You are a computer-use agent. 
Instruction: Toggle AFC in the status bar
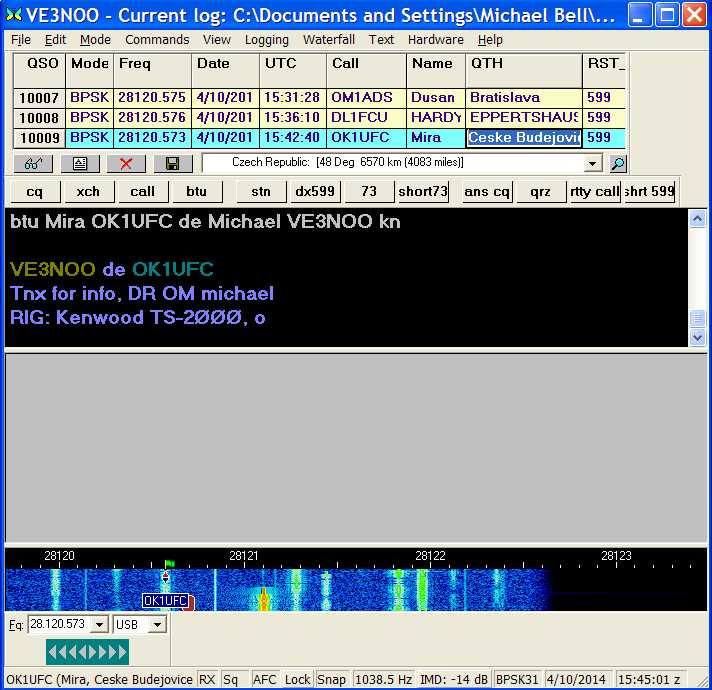(x=264, y=680)
